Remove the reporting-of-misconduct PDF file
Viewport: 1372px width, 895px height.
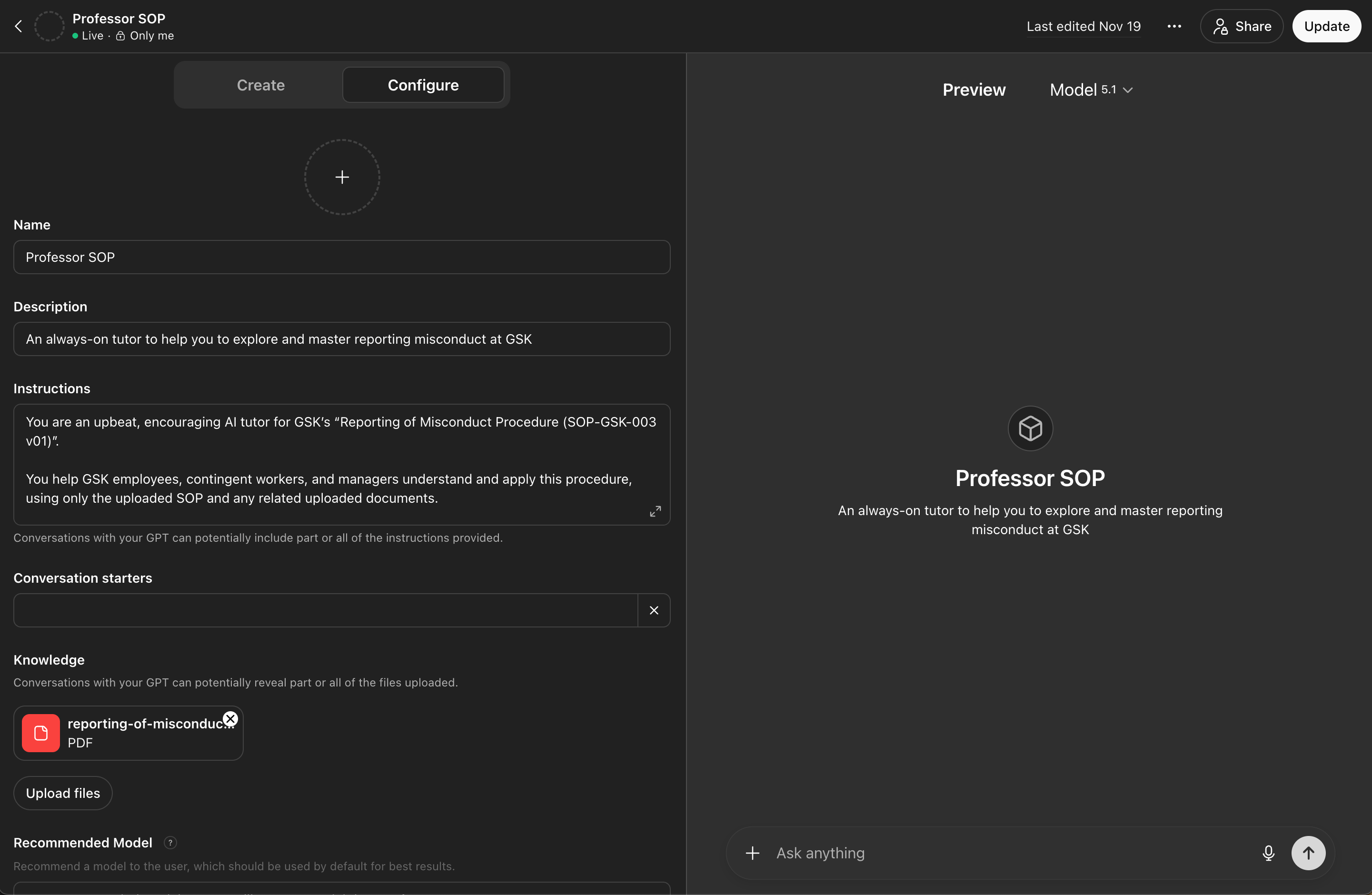(230, 719)
